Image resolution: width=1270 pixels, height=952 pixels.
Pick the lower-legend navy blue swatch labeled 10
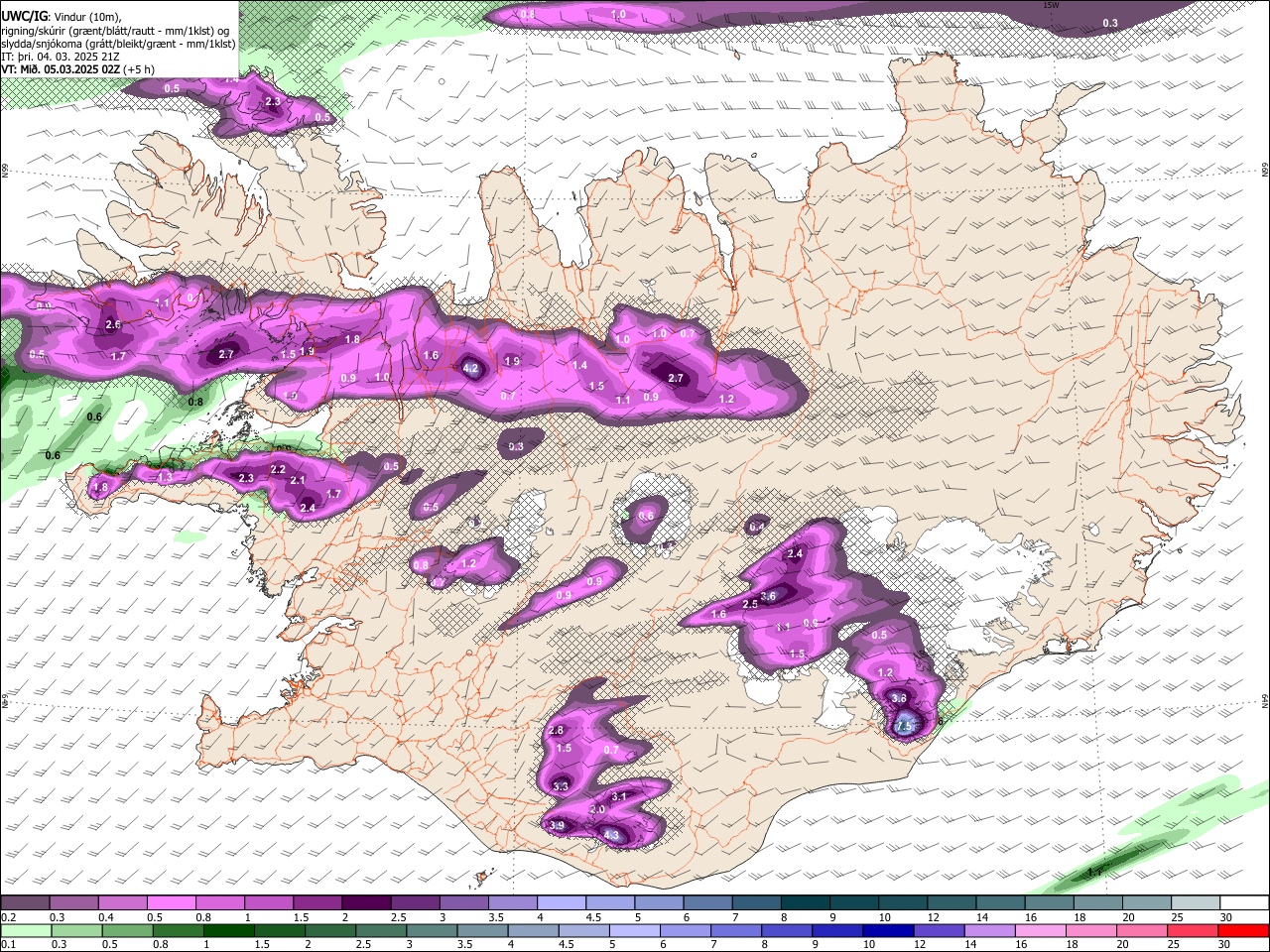tap(887, 930)
